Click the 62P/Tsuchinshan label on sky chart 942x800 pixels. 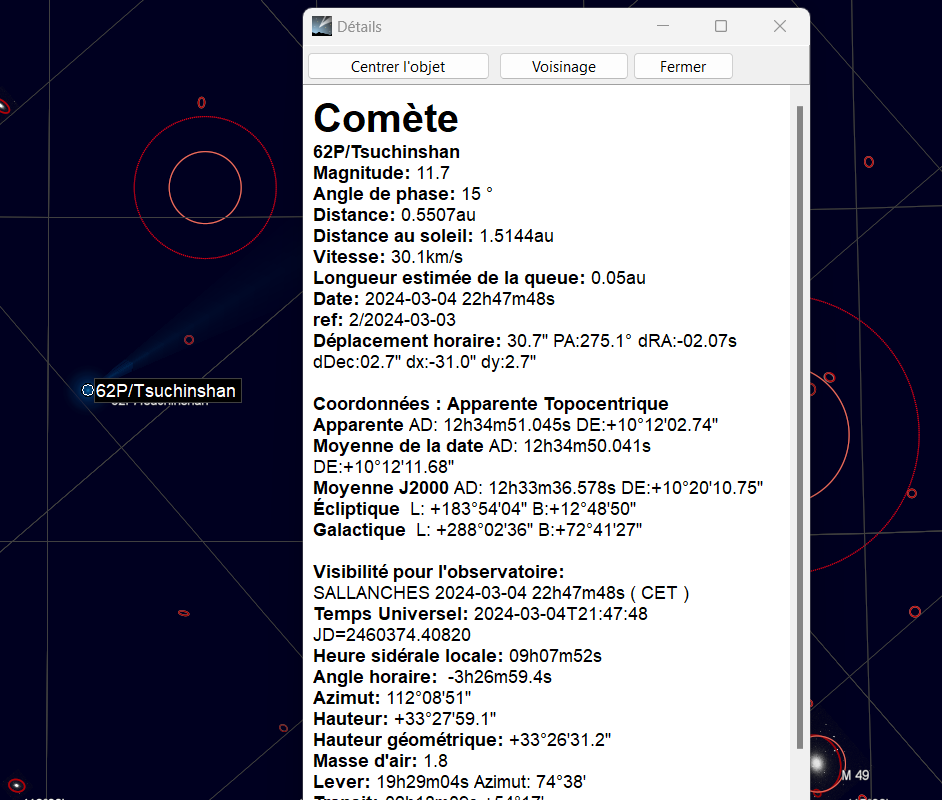tap(166, 391)
